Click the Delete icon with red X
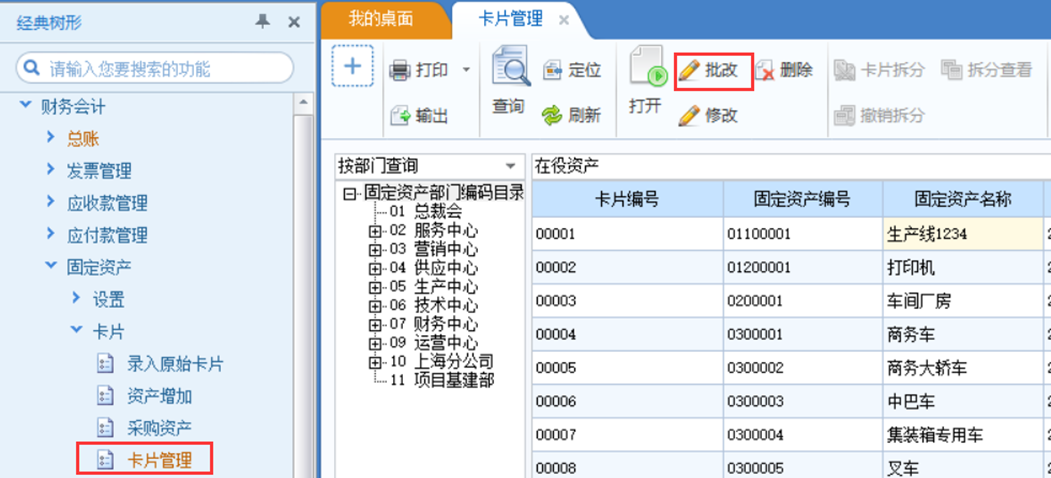 click(766, 70)
